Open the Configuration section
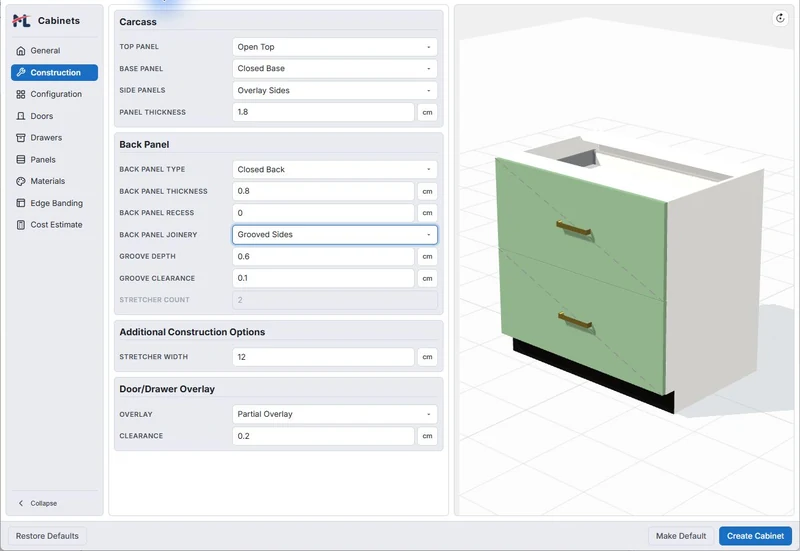This screenshot has width=800, height=551. tap(54, 94)
